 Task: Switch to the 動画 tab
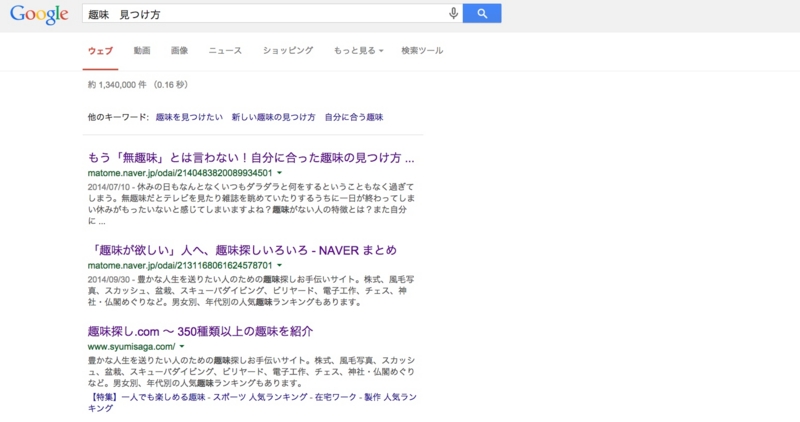click(x=142, y=51)
